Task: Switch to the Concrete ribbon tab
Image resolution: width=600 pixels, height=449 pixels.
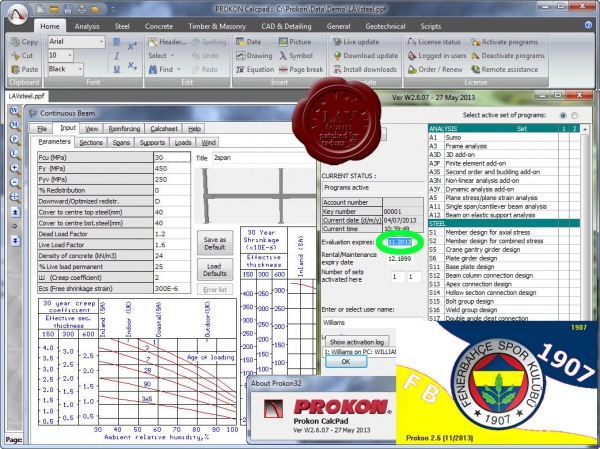Action: pyautogui.click(x=159, y=26)
